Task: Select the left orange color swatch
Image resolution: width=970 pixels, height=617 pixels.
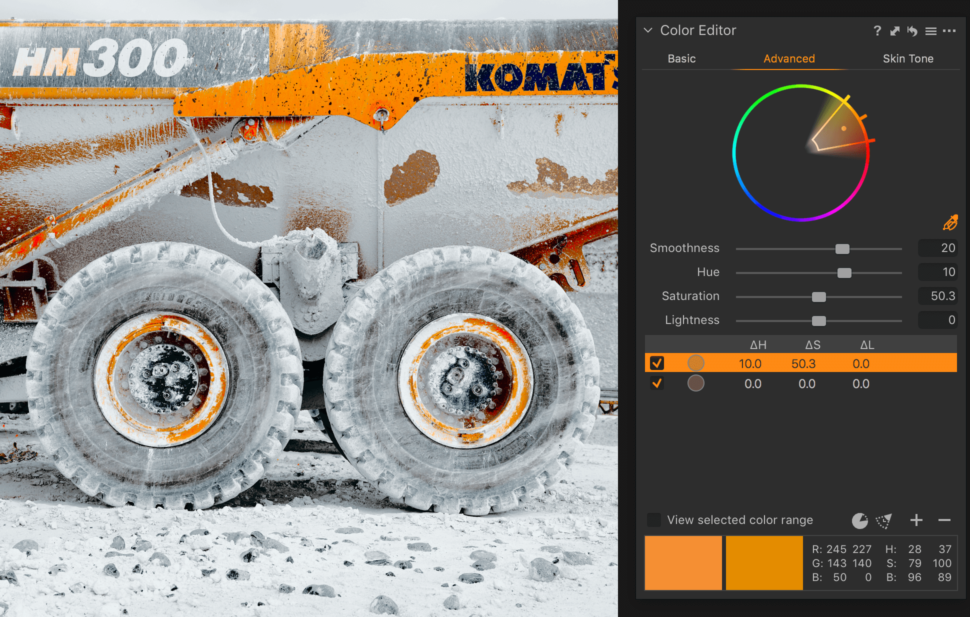Action: [683, 563]
